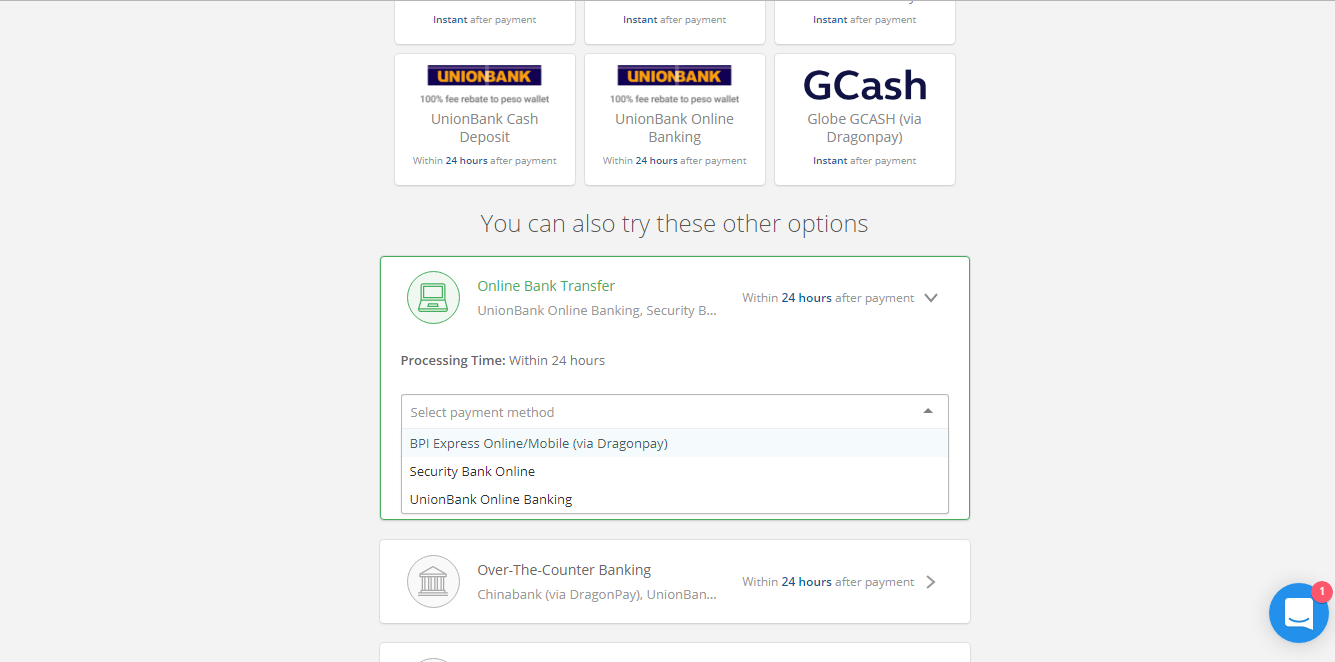Pick UnionBank Online Banking from list
1335x662 pixels.
coord(491,499)
